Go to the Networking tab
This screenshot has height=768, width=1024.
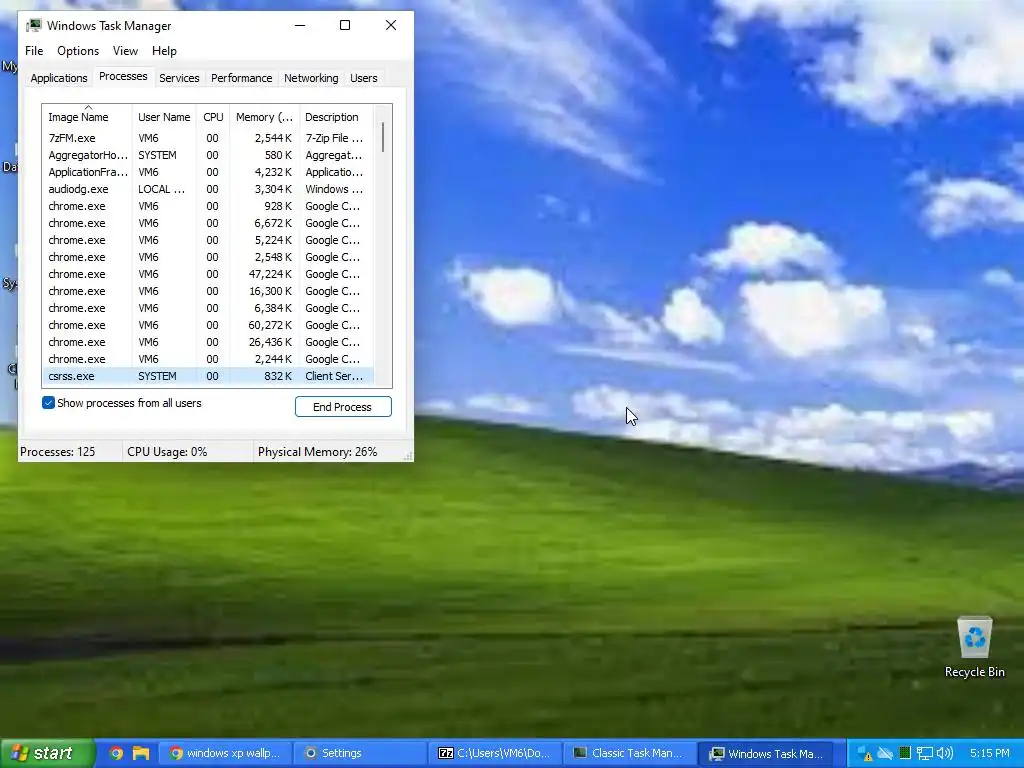click(311, 78)
